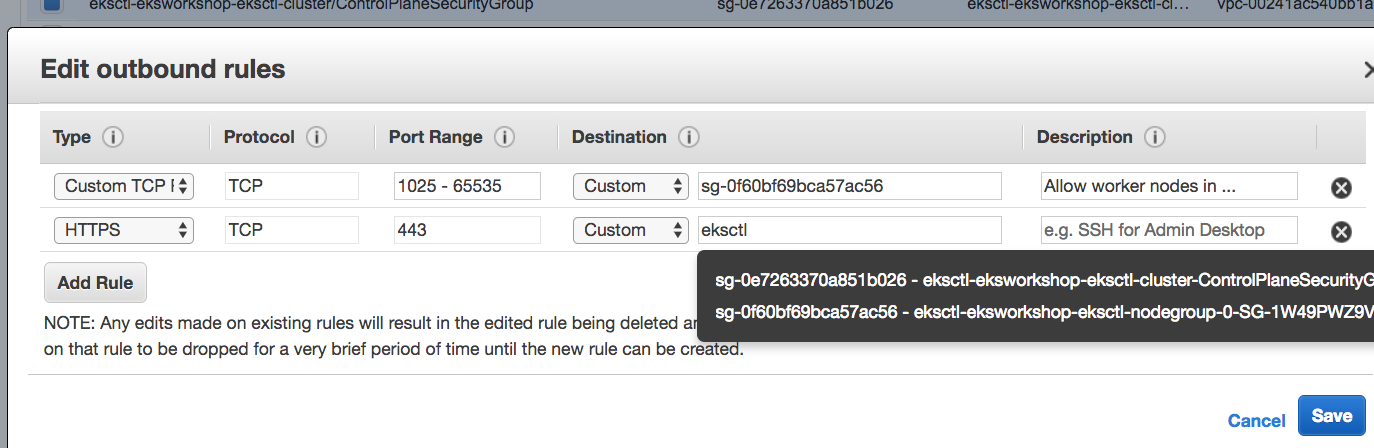
Task: Click the info icon beside Port Range
Action: tap(505, 137)
